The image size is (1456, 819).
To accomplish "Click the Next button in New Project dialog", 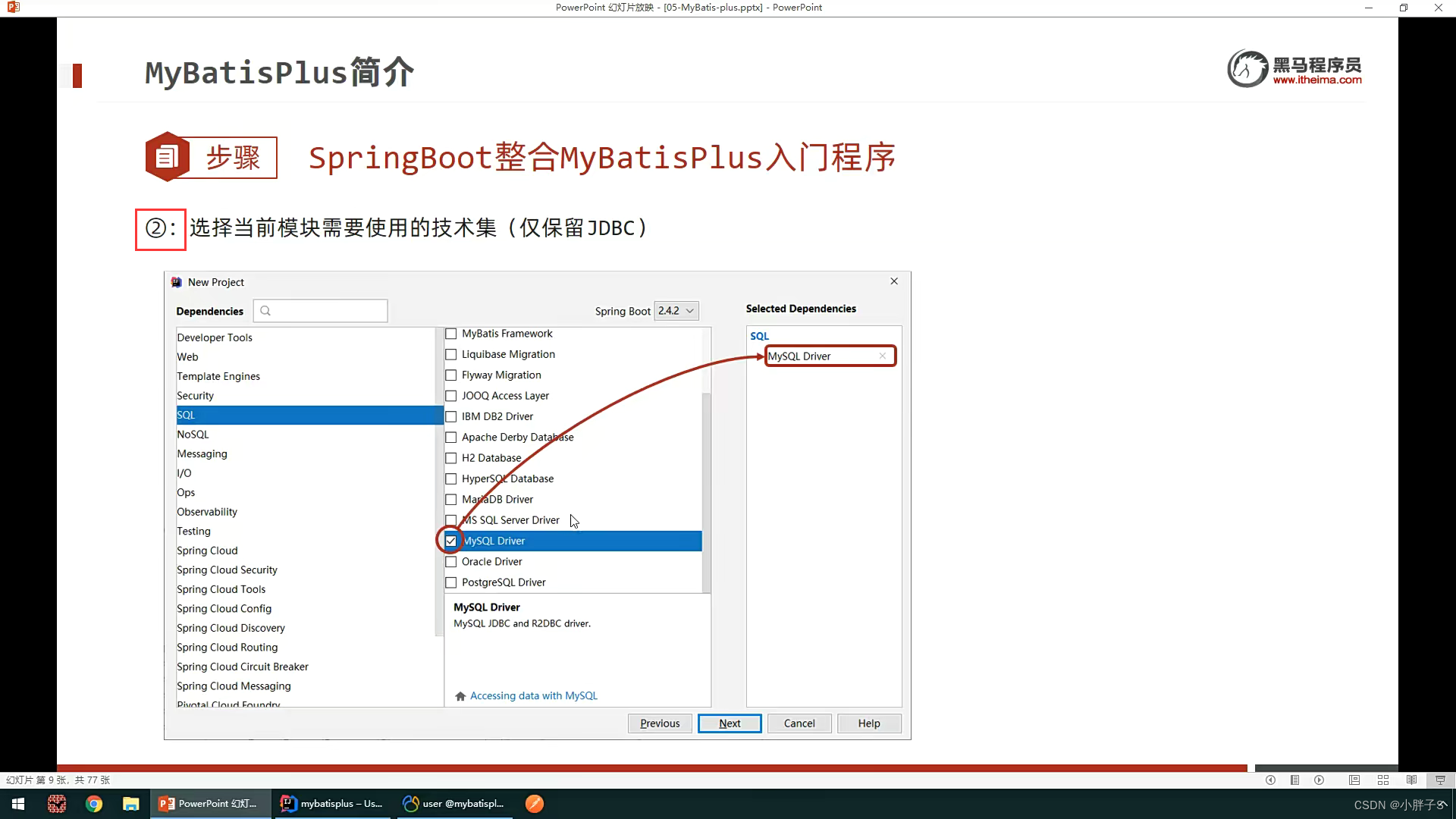I will click(730, 723).
